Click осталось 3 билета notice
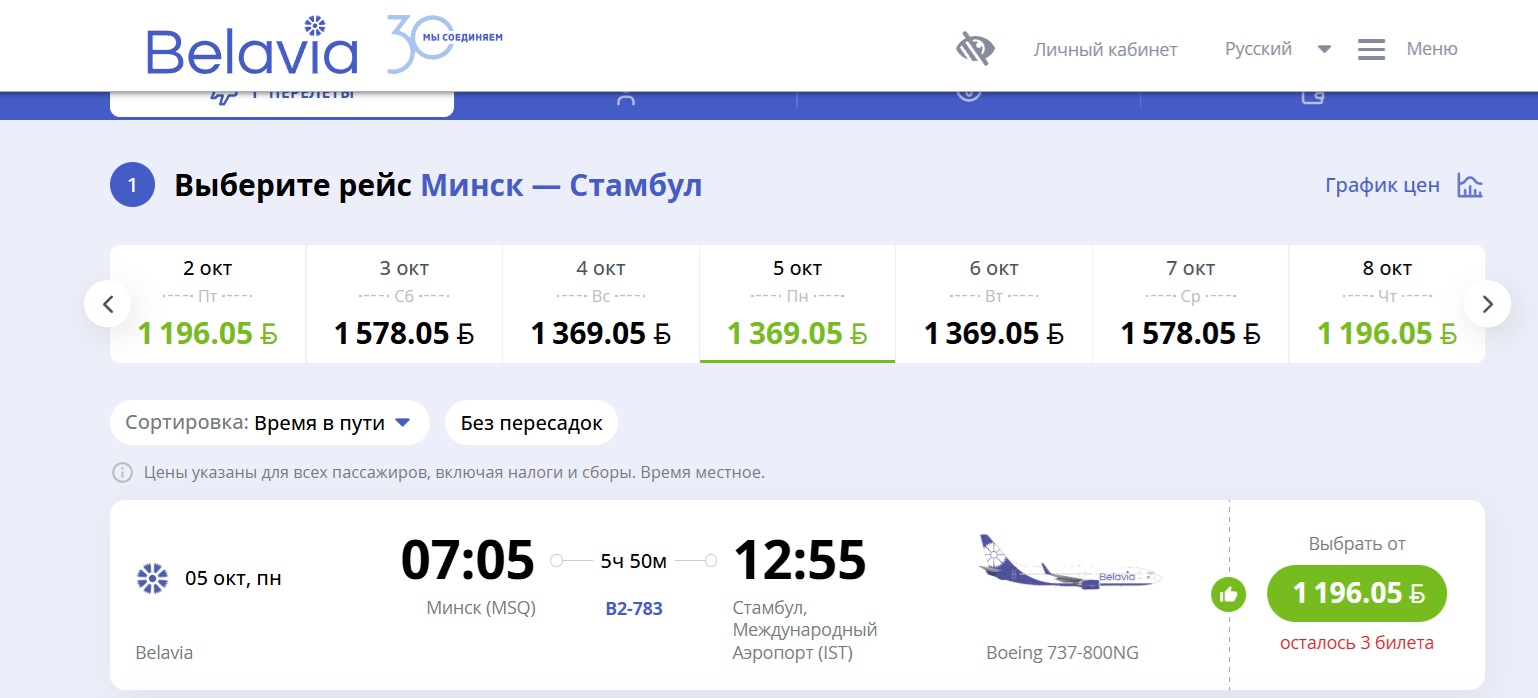 1357,643
